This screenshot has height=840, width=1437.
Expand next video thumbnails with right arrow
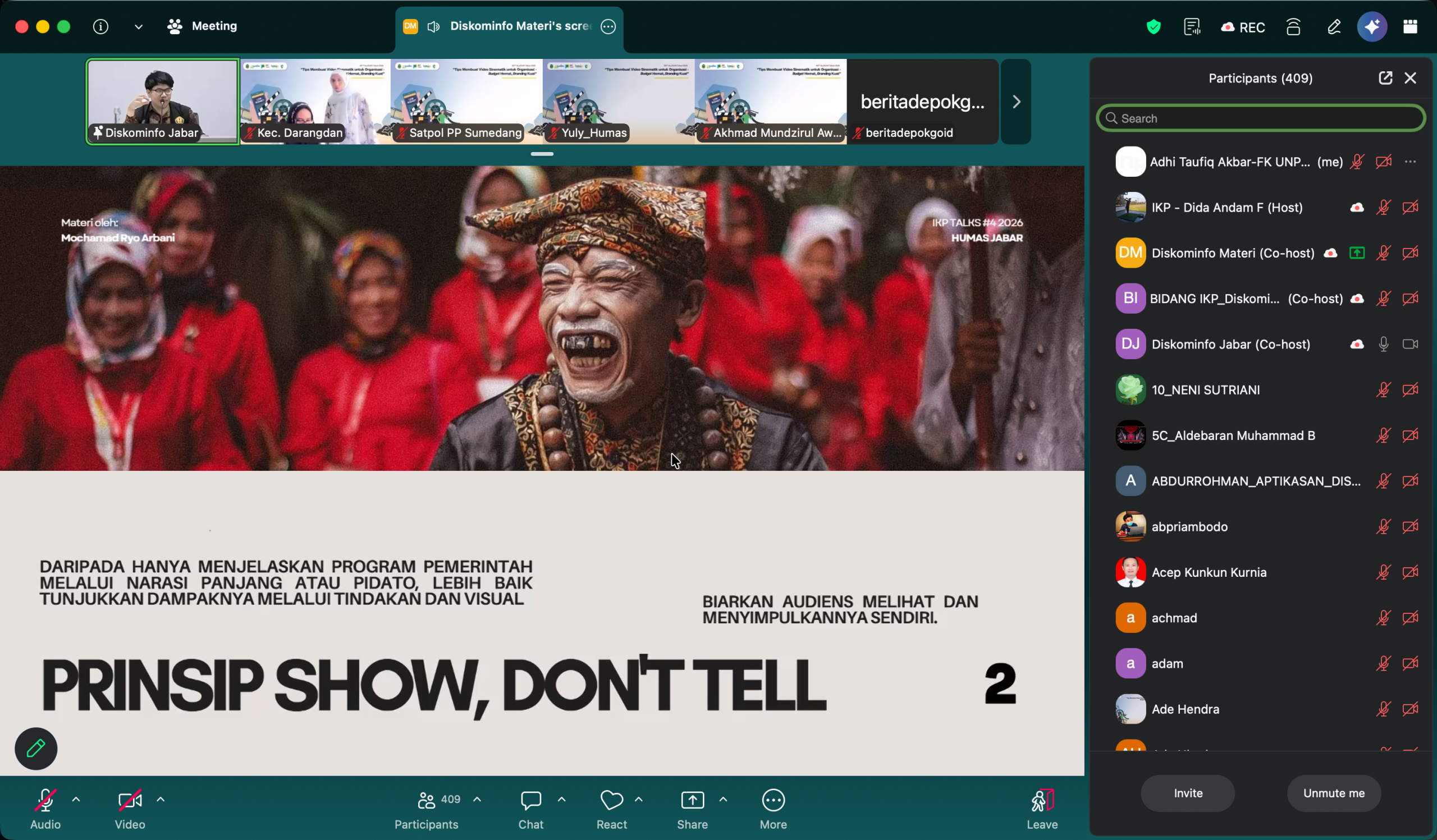1015,101
